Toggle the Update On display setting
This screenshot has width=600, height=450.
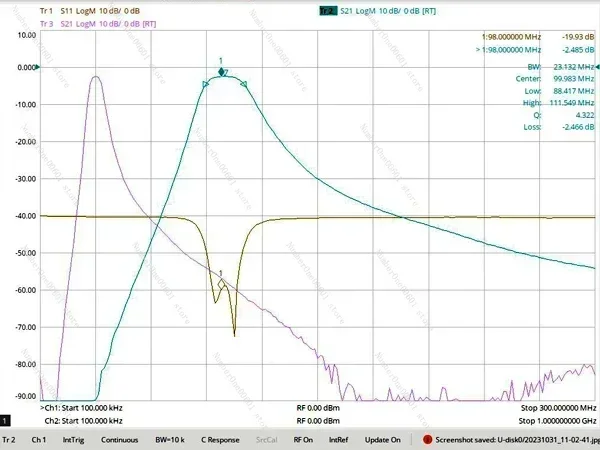click(383, 440)
